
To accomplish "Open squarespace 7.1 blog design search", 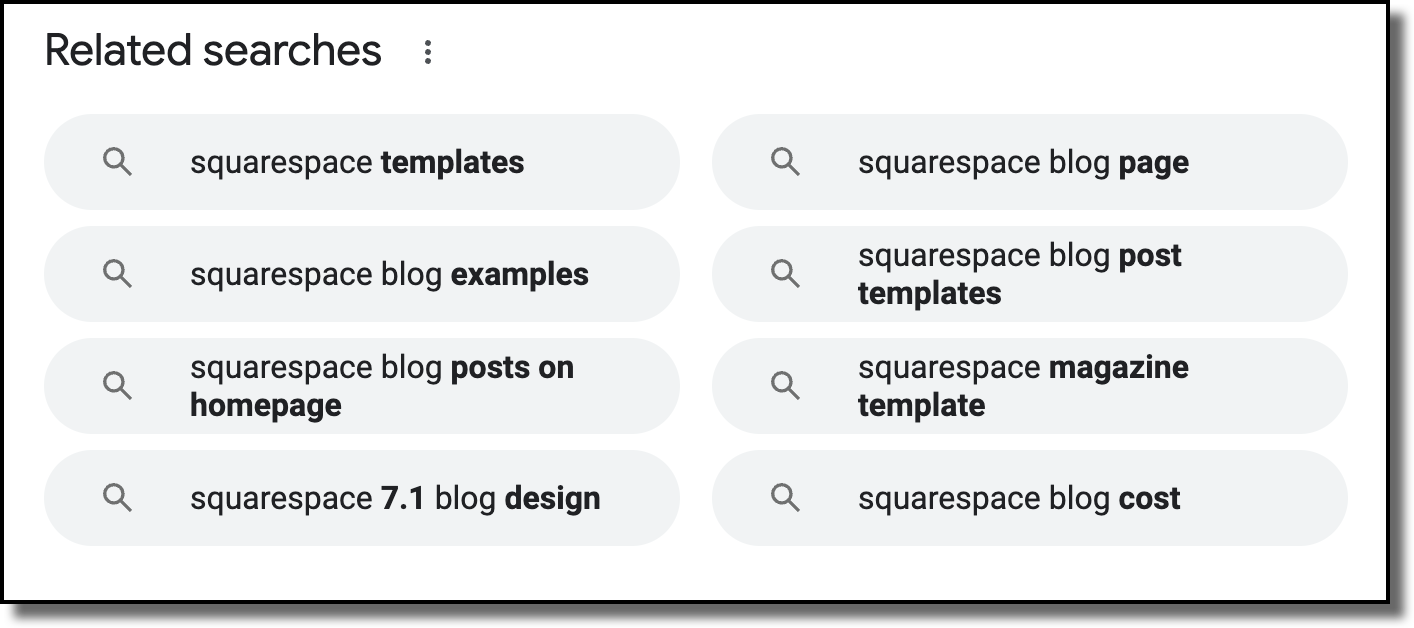I will [362, 498].
